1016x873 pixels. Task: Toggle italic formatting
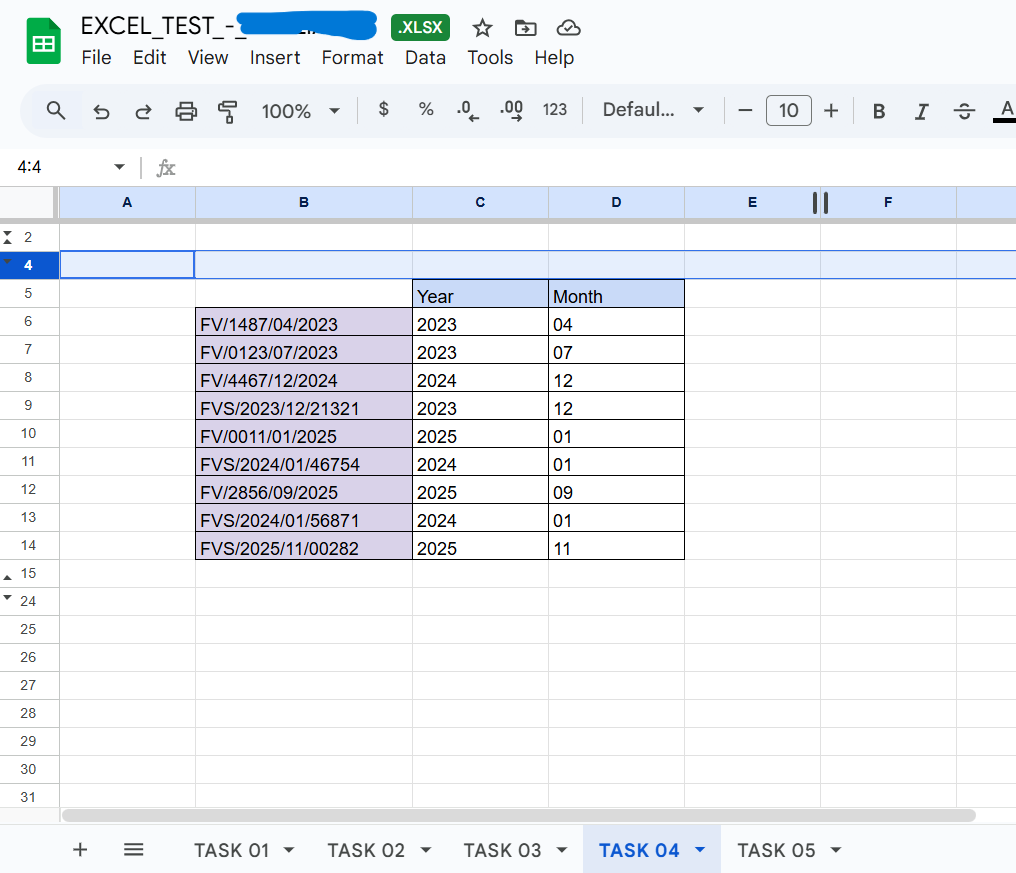tap(921, 111)
